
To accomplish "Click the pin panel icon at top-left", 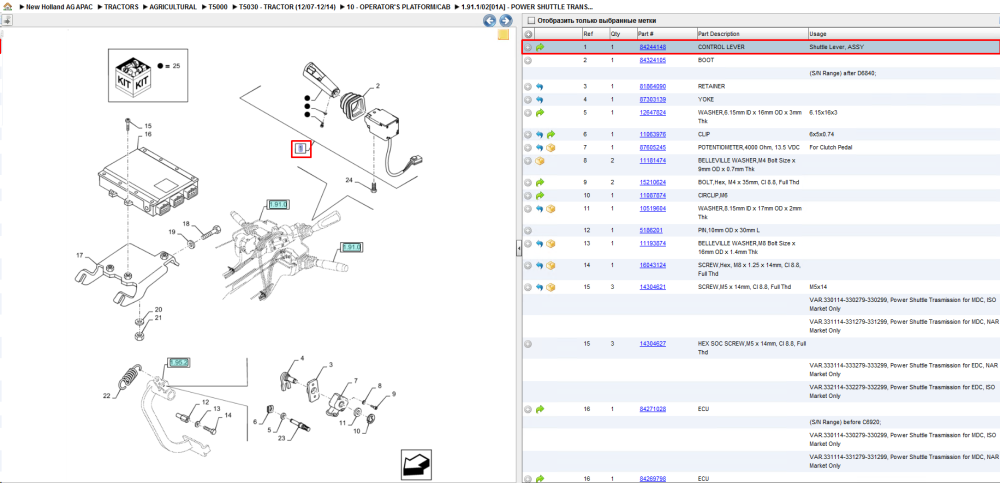I will pos(6,20).
